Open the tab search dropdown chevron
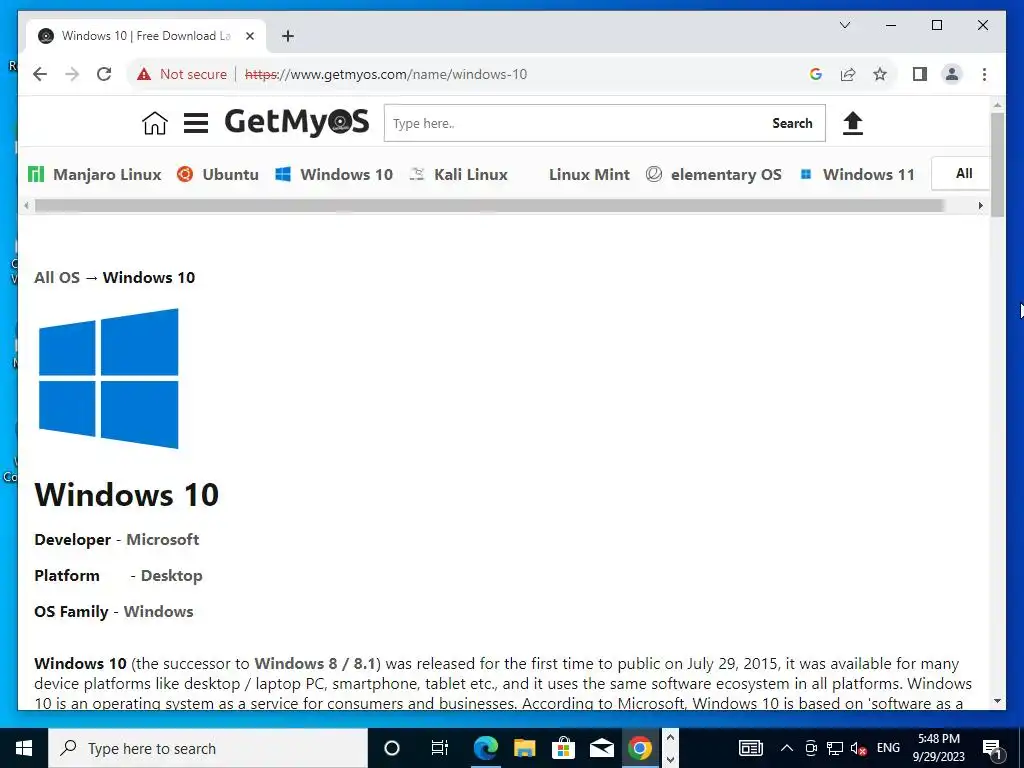The image size is (1024, 768). (x=844, y=25)
